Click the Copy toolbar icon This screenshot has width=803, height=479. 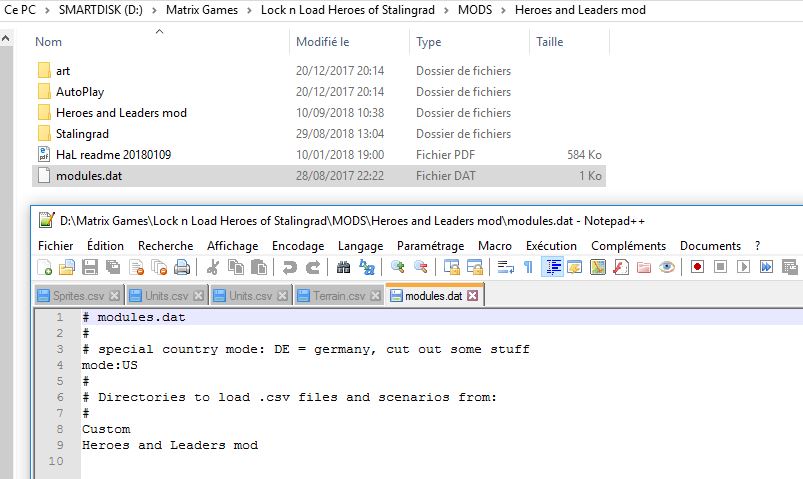point(236,267)
